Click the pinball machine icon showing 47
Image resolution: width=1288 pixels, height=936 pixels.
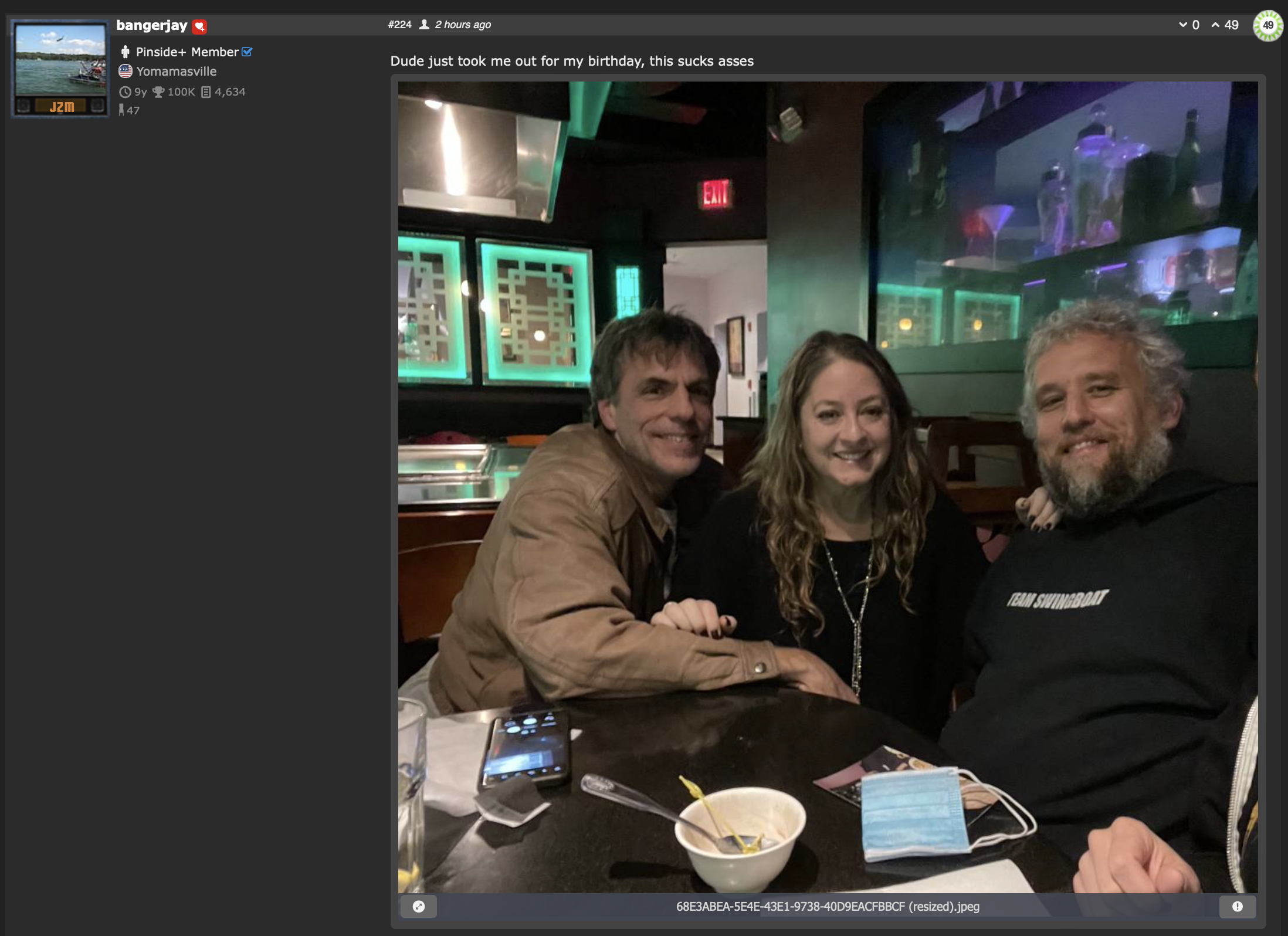pos(121,110)
